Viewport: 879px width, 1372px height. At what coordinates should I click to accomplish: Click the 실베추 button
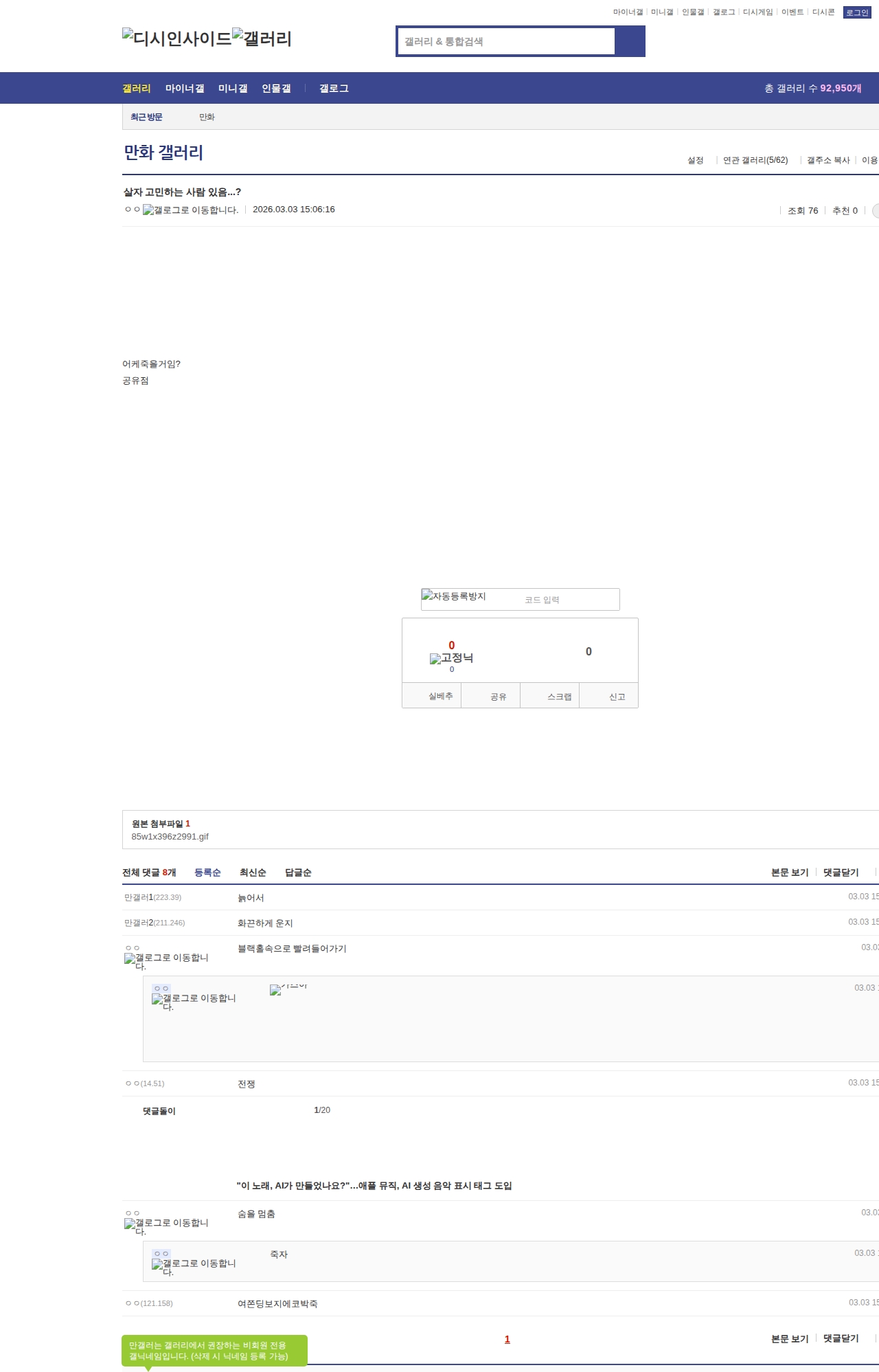tap(431, 696)
